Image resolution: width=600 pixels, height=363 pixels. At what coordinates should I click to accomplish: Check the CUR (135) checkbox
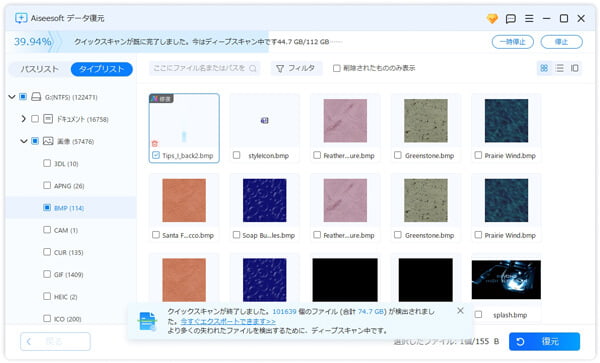click(x=47, y=252)
